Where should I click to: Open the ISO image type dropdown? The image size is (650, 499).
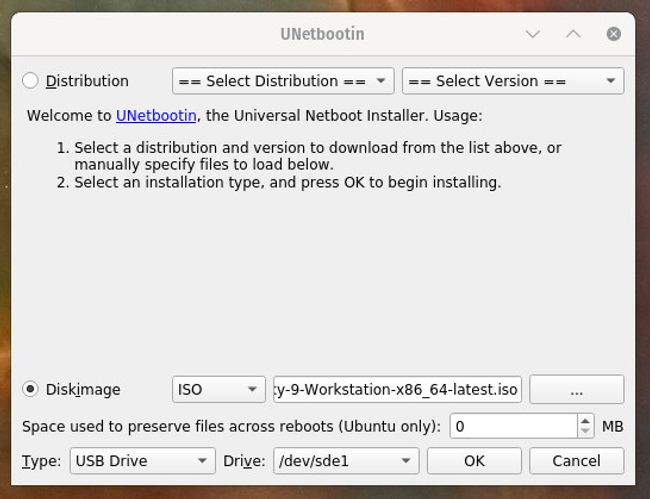click(x=219, y=389)
